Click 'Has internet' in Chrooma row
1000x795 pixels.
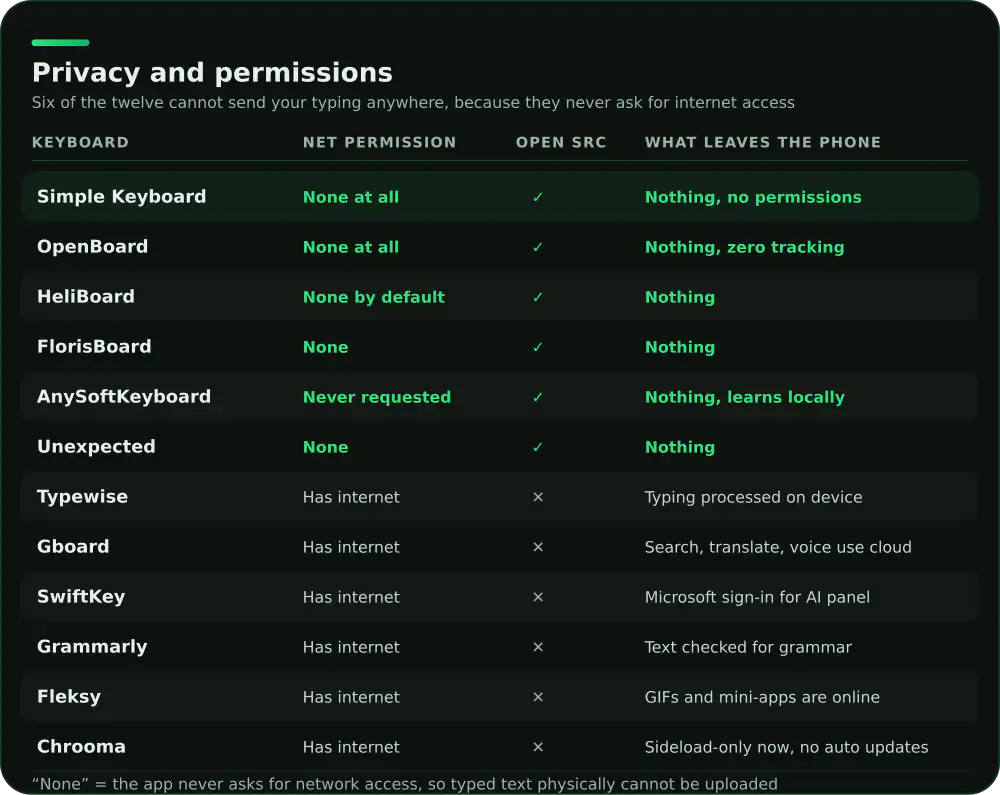pyautogui.click(x=351, y=747)
